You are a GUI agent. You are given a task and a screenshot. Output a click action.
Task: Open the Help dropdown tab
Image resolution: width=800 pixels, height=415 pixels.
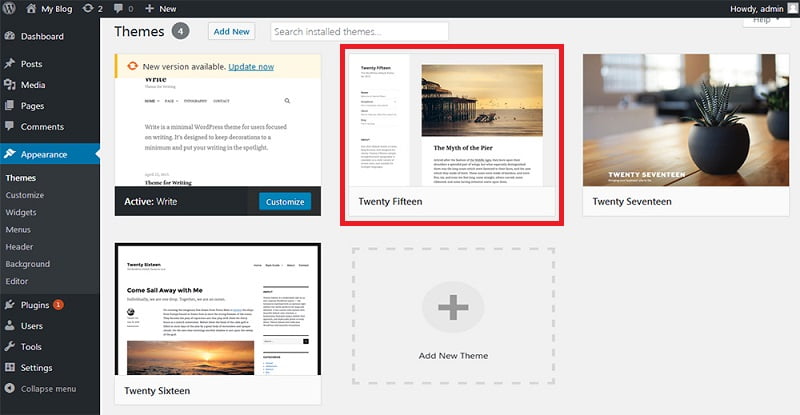point(766,20)
